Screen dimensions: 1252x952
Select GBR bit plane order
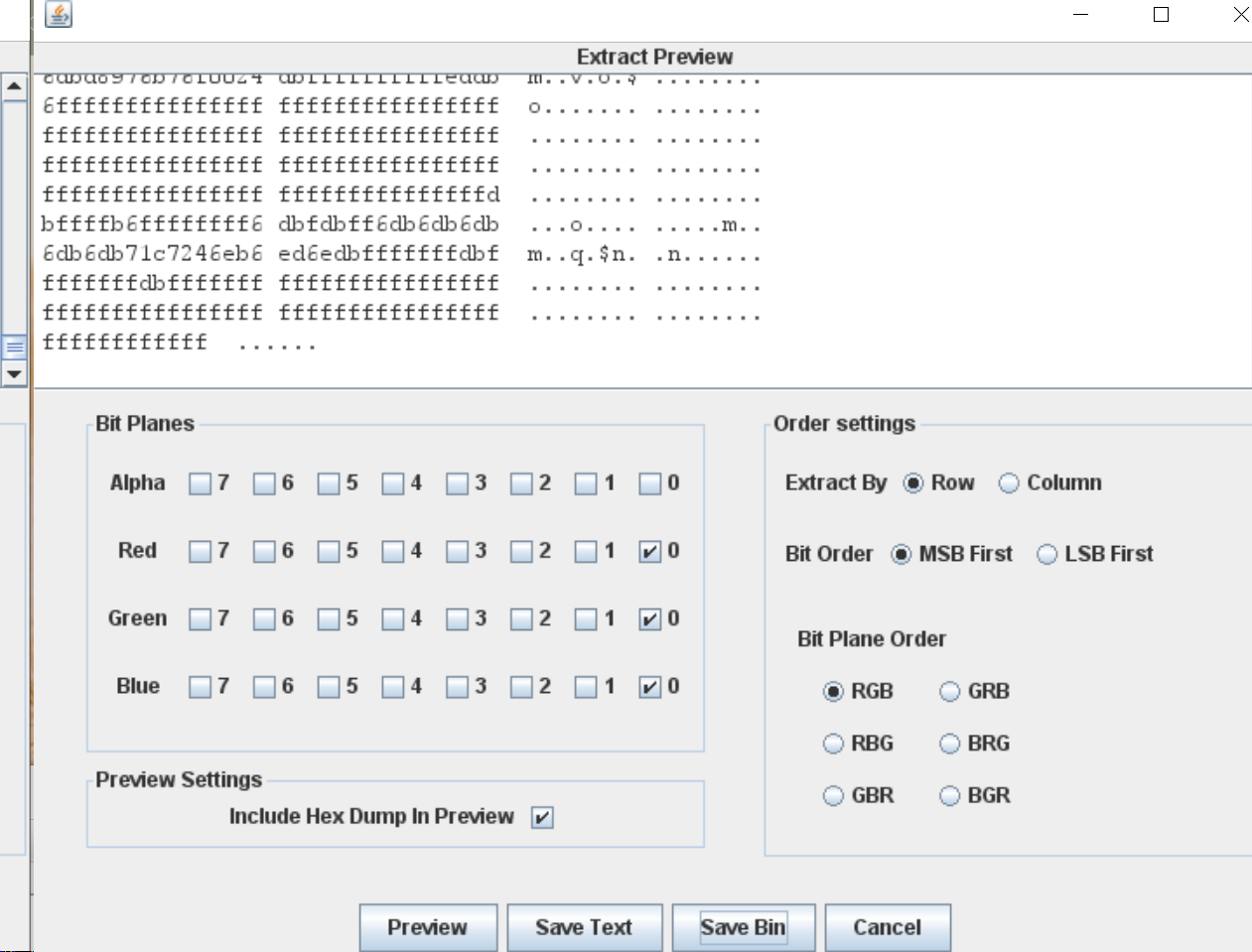coord(834,796)
